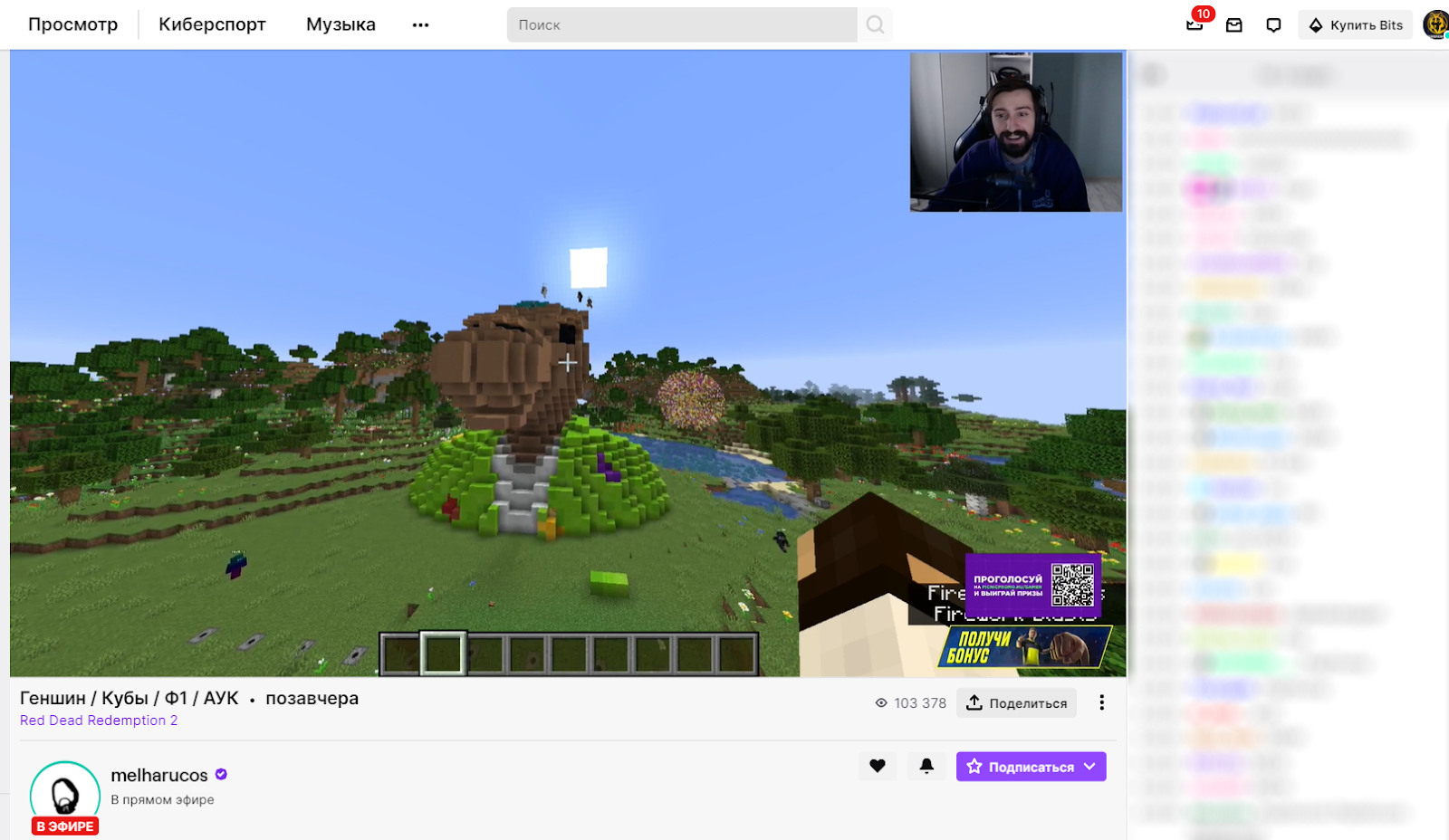Viewport: 1449px width, 840px height.
Task: Click the stream title Геншин / Кубы / Ф1 / АУК
Action: tap(130, 698)
